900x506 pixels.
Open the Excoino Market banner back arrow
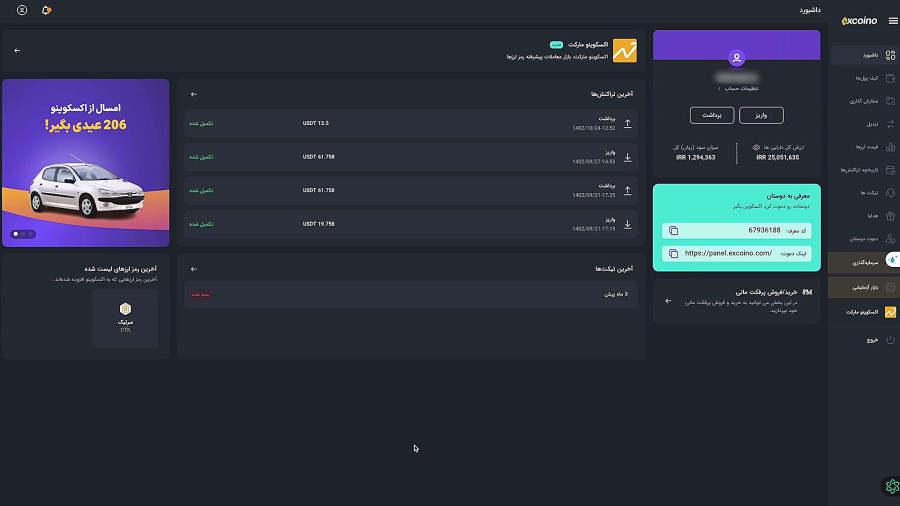tap(17, 50)
